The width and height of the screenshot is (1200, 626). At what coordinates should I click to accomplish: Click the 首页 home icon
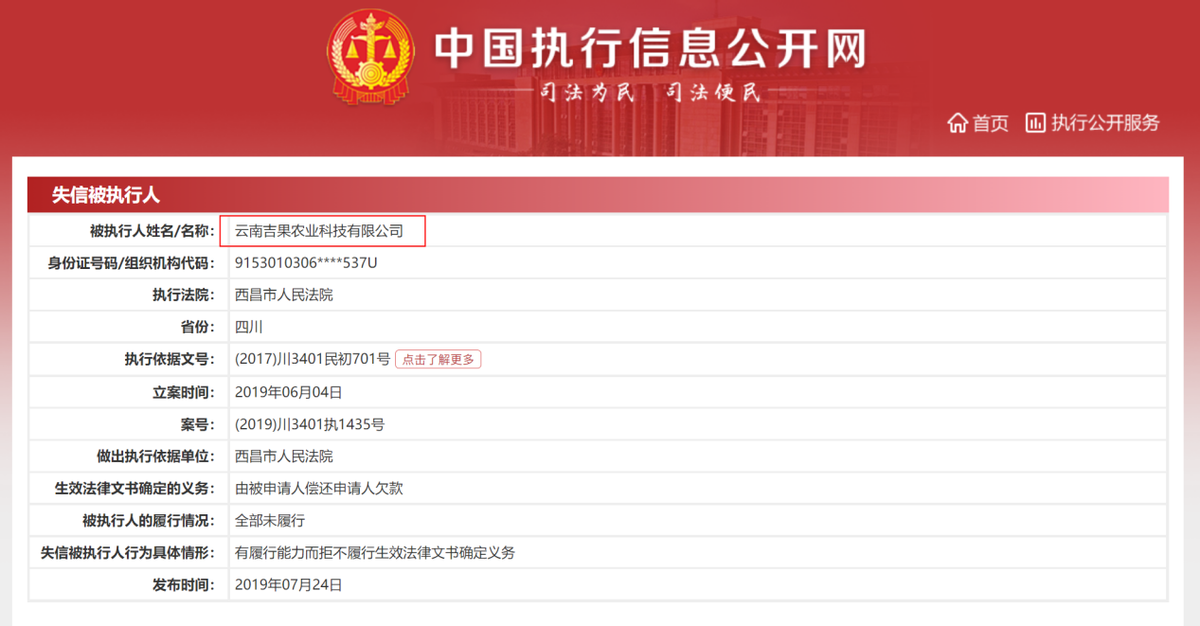pyautogui.click(x=958, y=124)
